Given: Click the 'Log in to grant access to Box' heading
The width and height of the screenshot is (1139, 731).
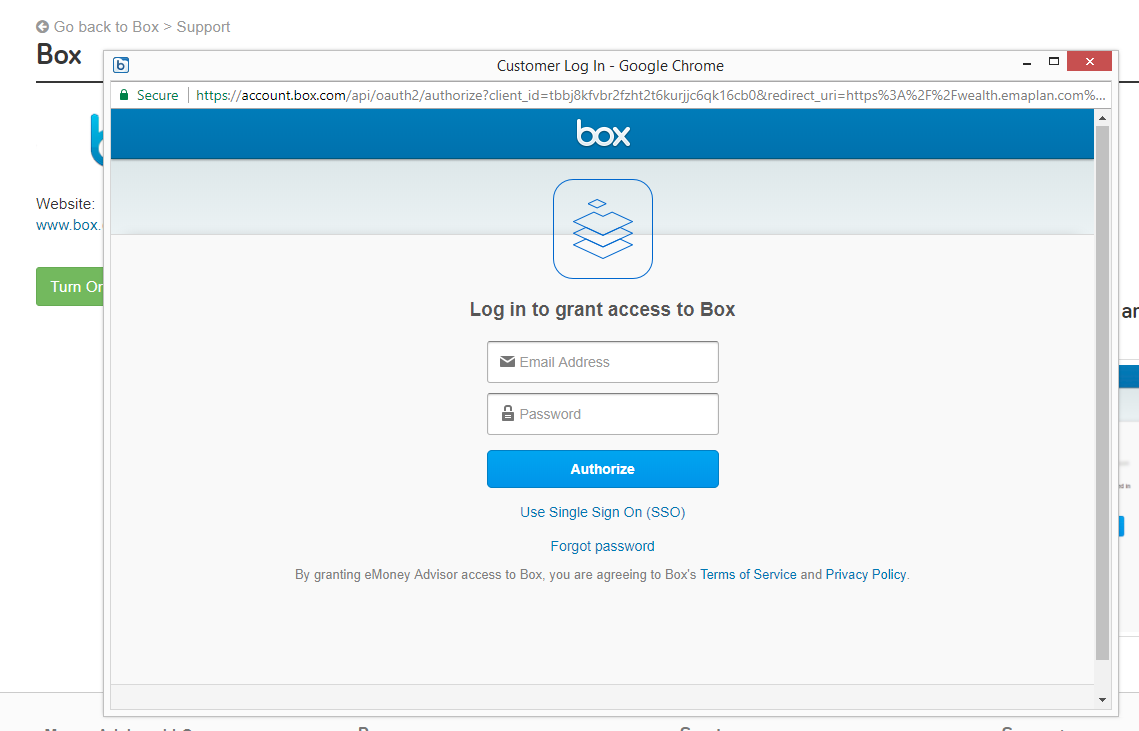Looking at the screenshot, I should (602, 310).
